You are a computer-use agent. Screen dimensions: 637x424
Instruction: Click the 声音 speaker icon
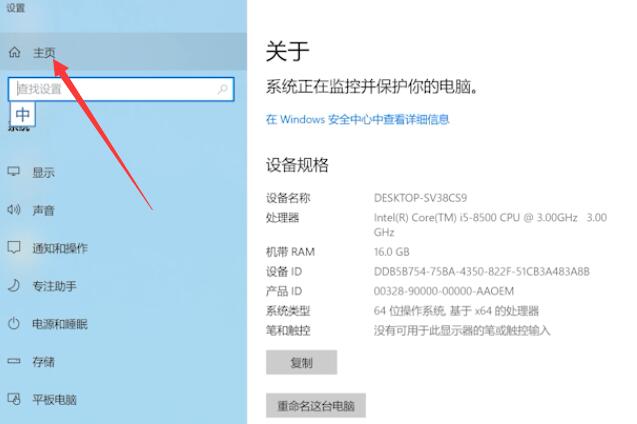[x=14, y=210]
